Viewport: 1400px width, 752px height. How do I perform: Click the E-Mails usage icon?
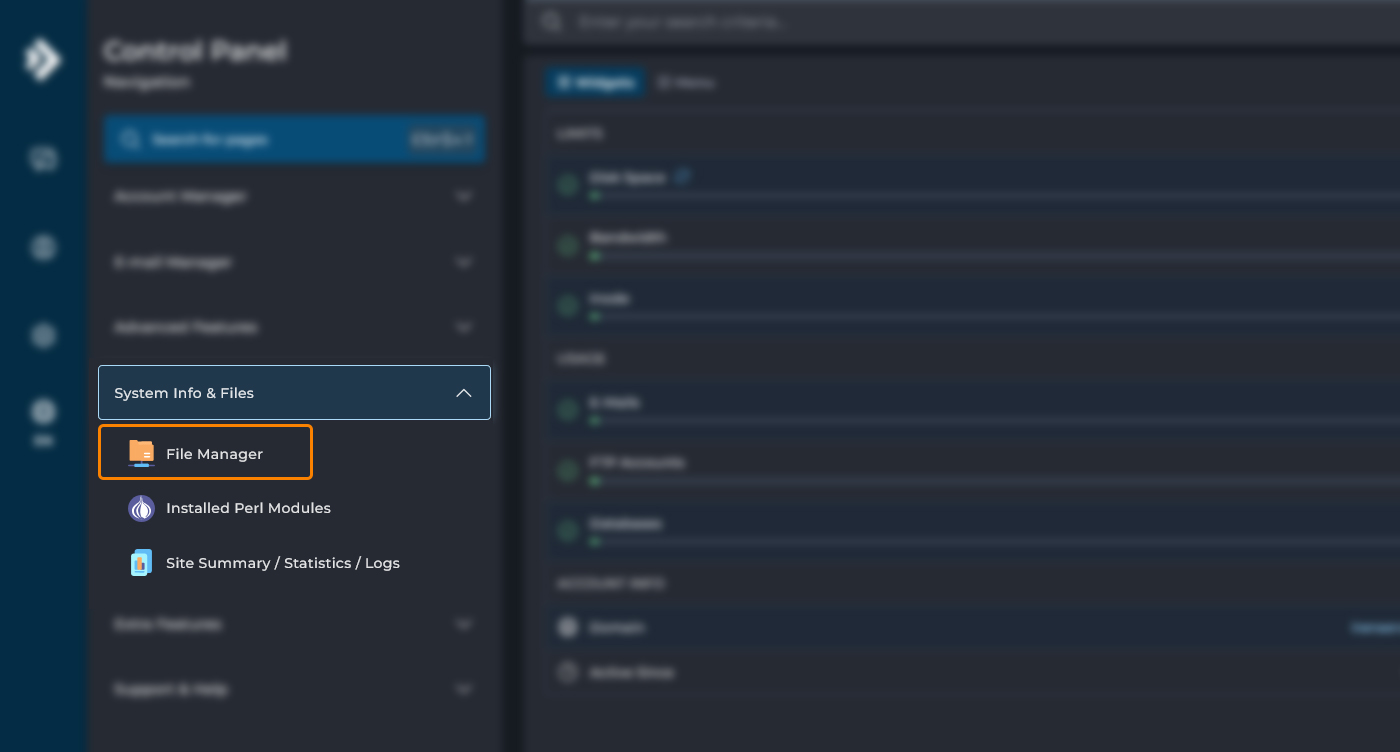point(567,409)
